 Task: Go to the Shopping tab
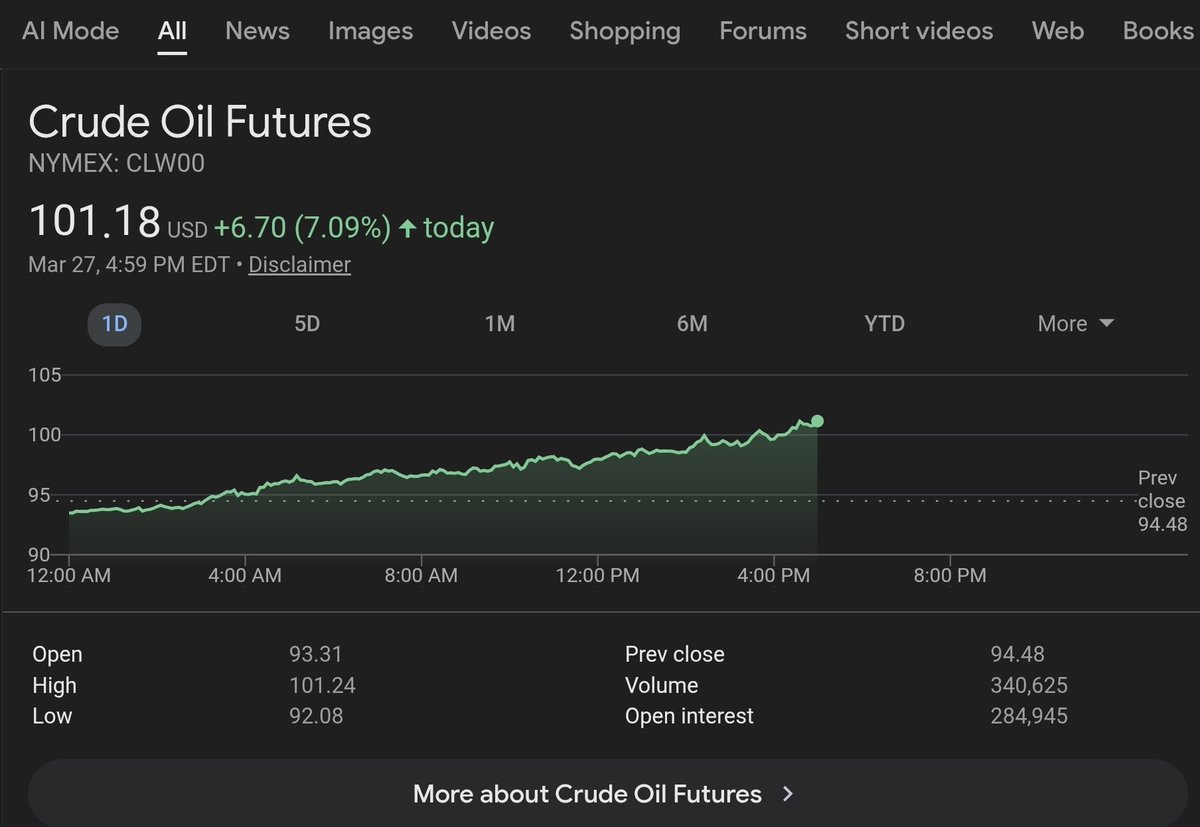pos(625,31)
